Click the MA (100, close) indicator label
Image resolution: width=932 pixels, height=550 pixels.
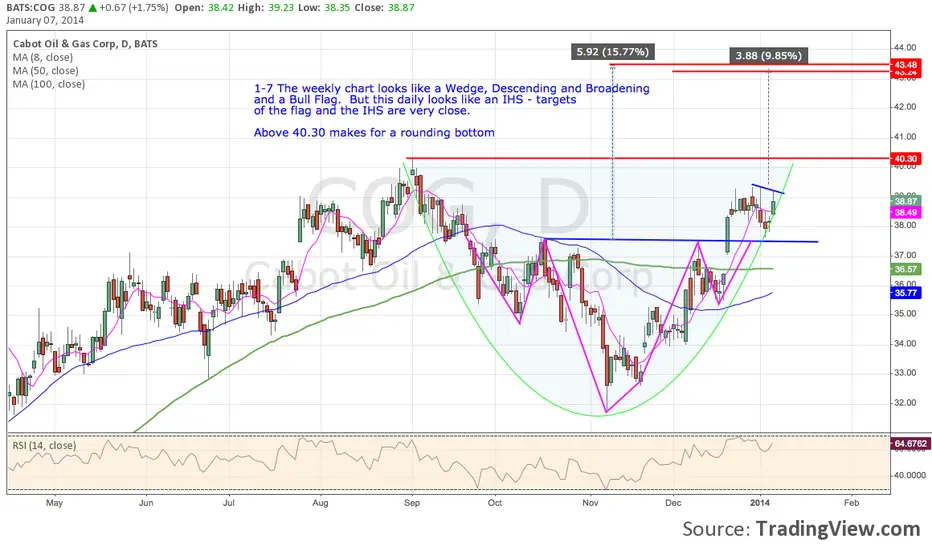[x=49, y=84]
